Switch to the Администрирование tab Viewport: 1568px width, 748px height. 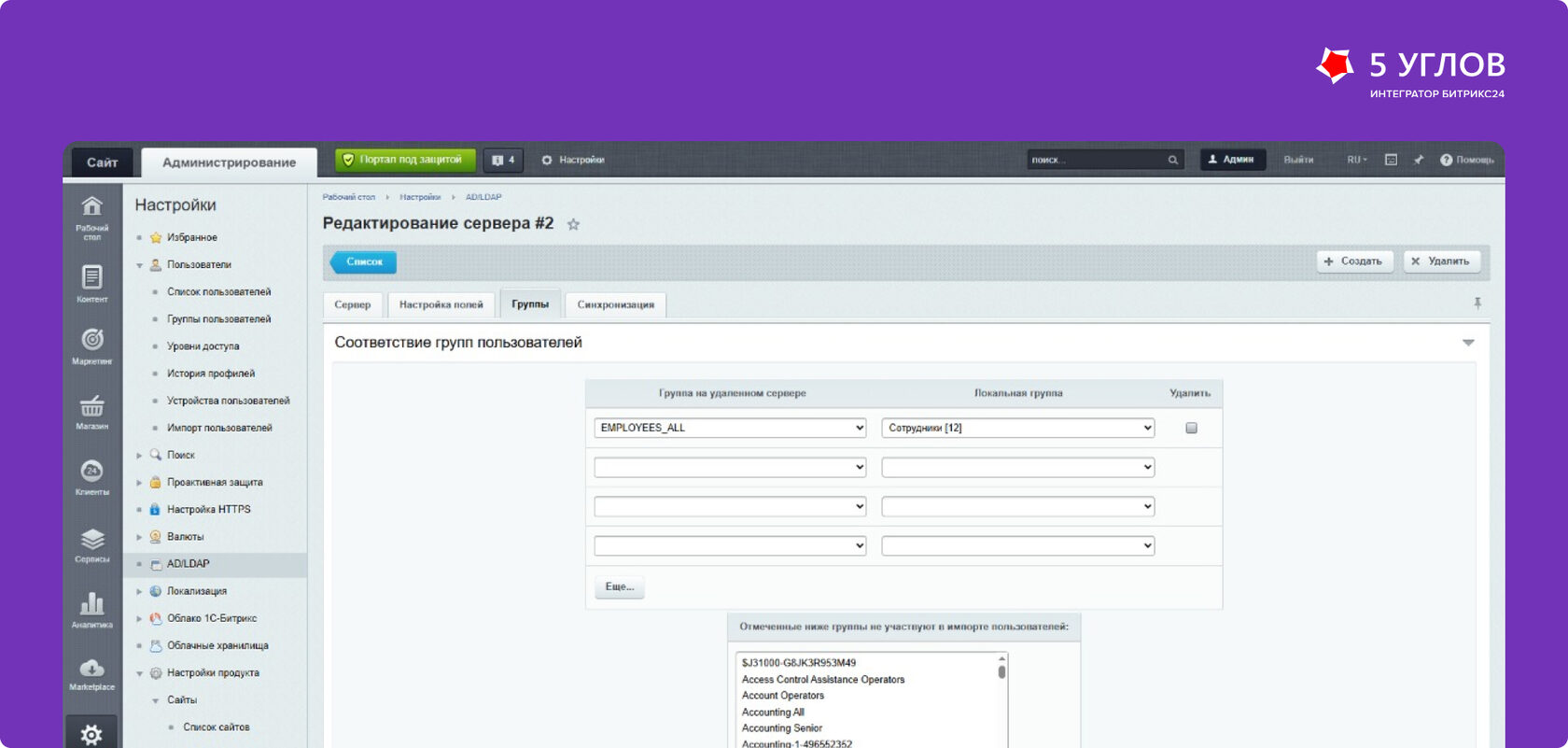click(x=229, y=162)
